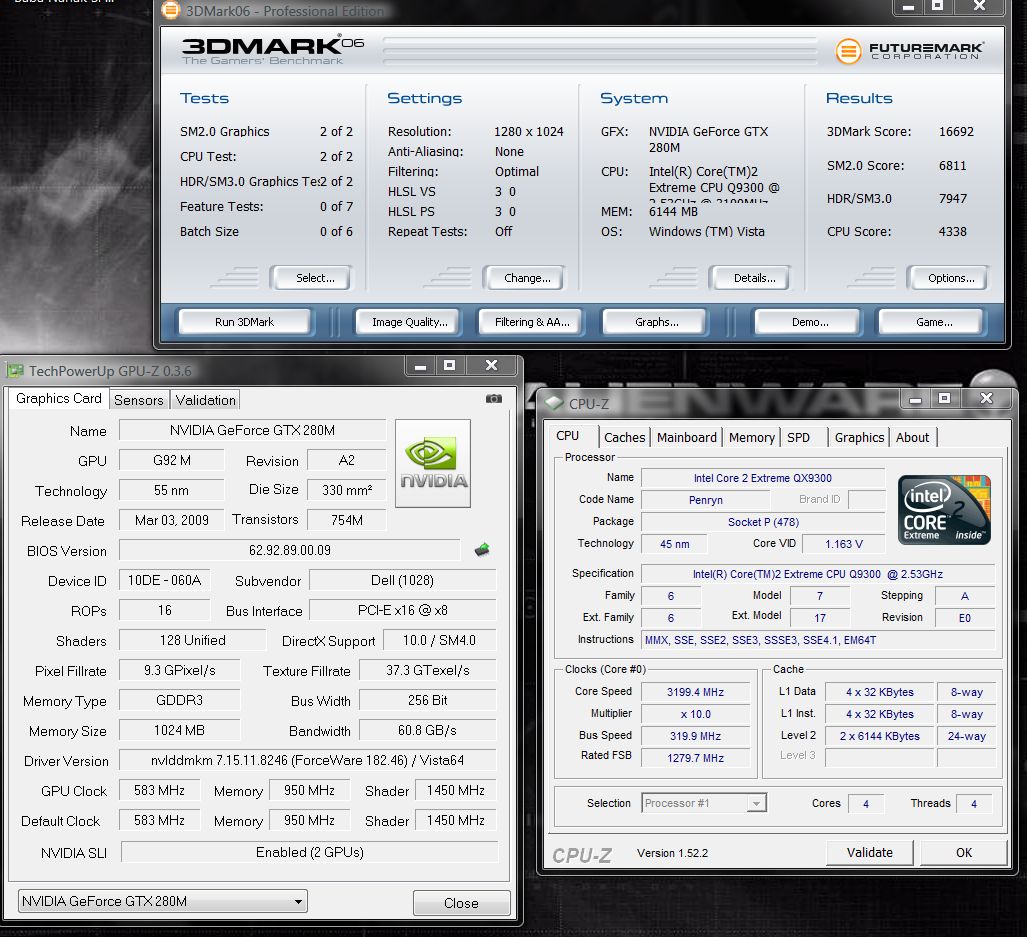
Task: Click the 3DMark Score value 16692
Action: coord(956,132)
